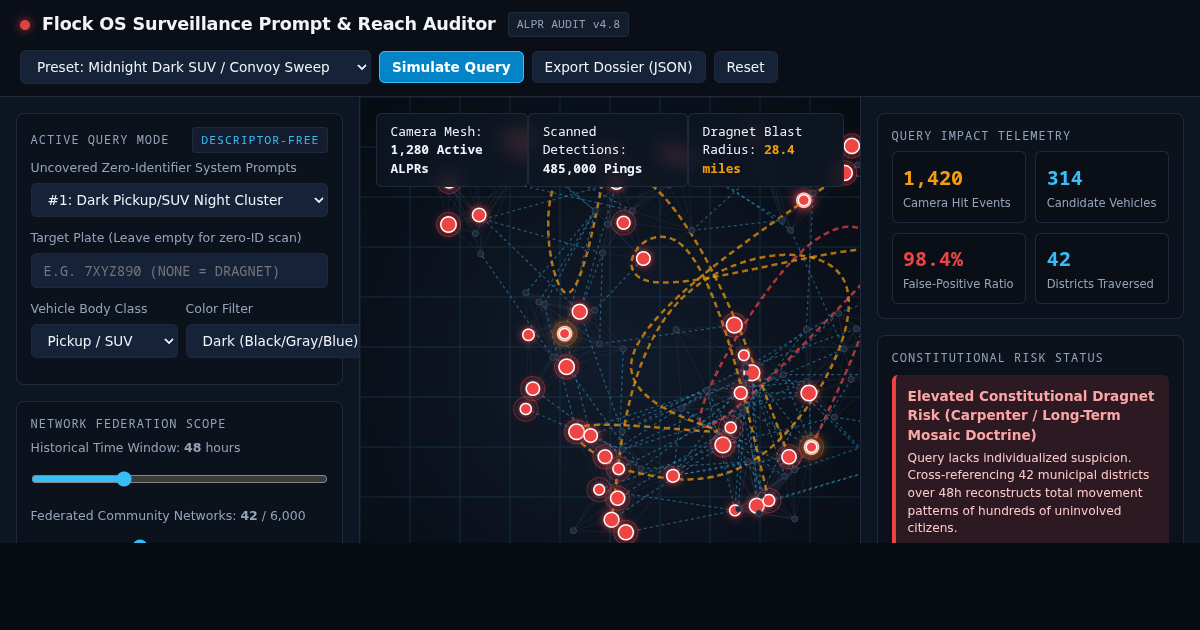The height and width of the screenshot is (630, 1200).
Task: Open the Vehicle Body Class dropdown
Action: pyautogui.click(x=104, y=341)
